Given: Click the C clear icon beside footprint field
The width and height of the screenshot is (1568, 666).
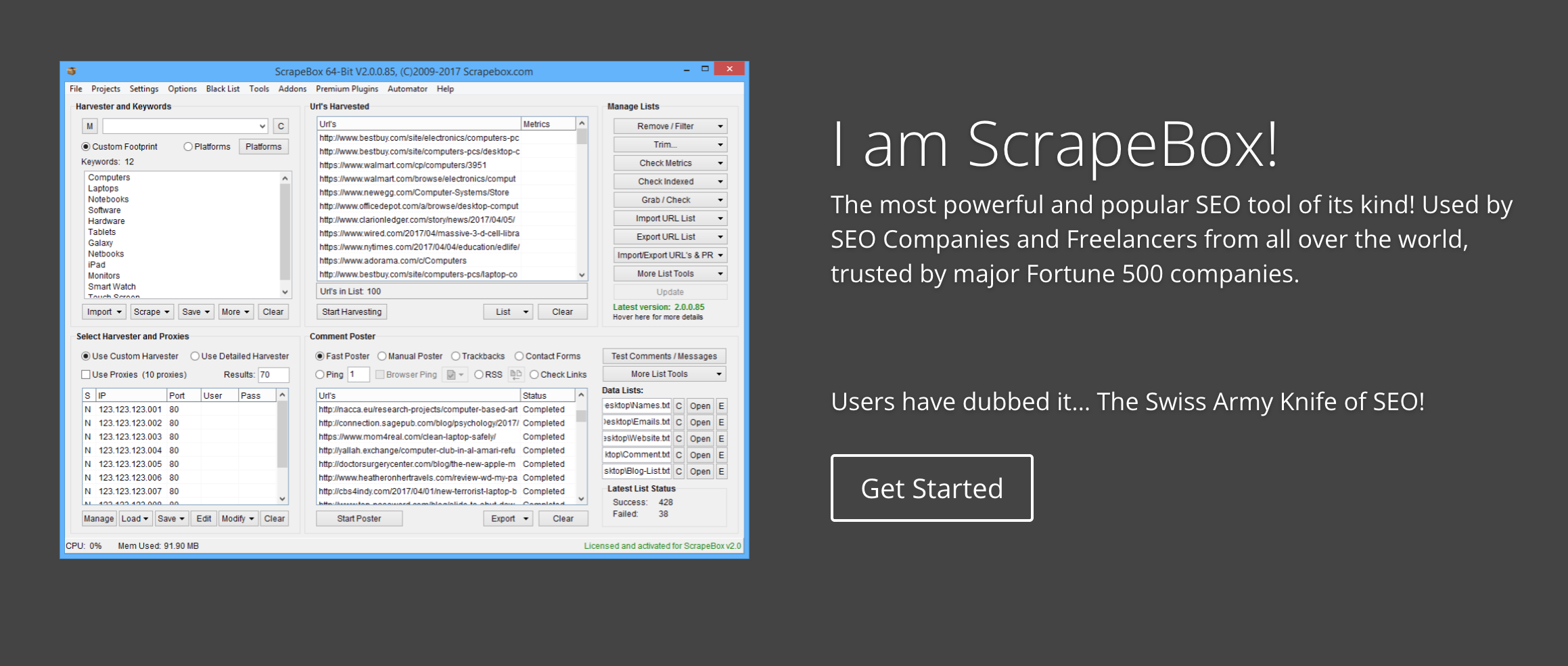Looking at the screenshot, I should tap(280, 125).
